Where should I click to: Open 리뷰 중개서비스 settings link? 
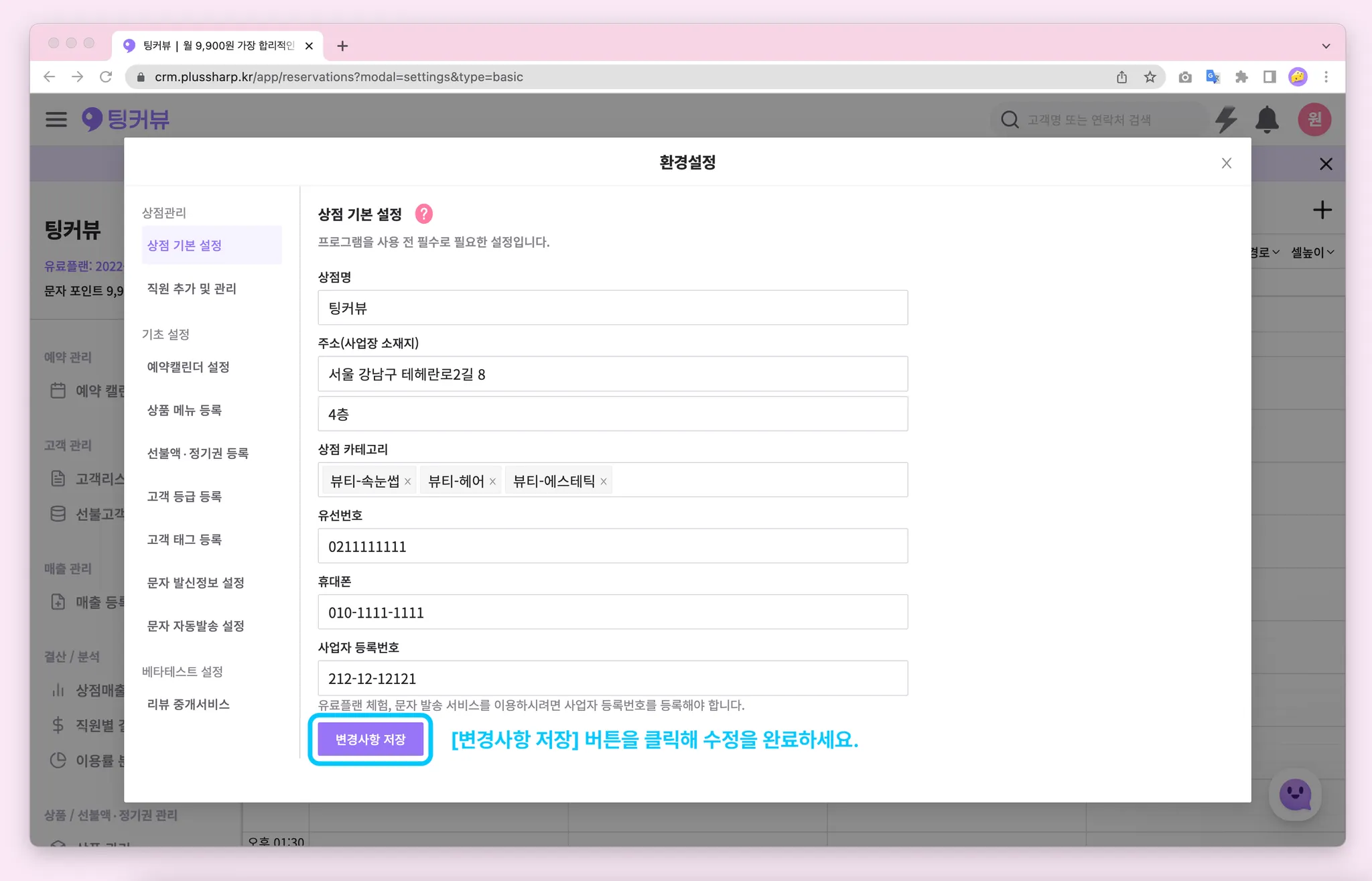click(x=188, y=704)
